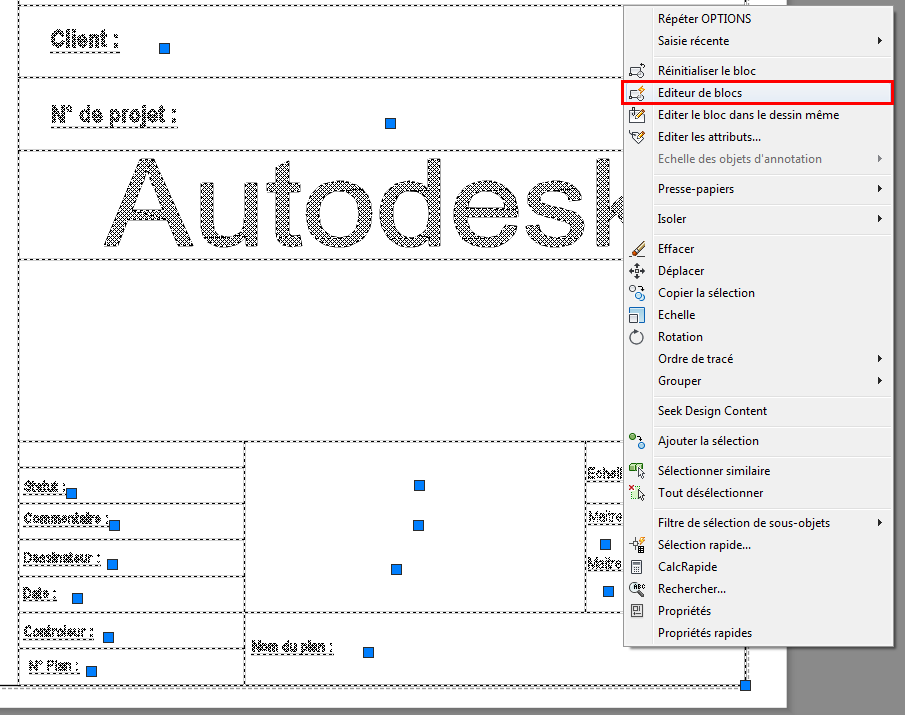
Task: Expand the Ordre de tracé submenu arrow
Action: coord(880,358)
